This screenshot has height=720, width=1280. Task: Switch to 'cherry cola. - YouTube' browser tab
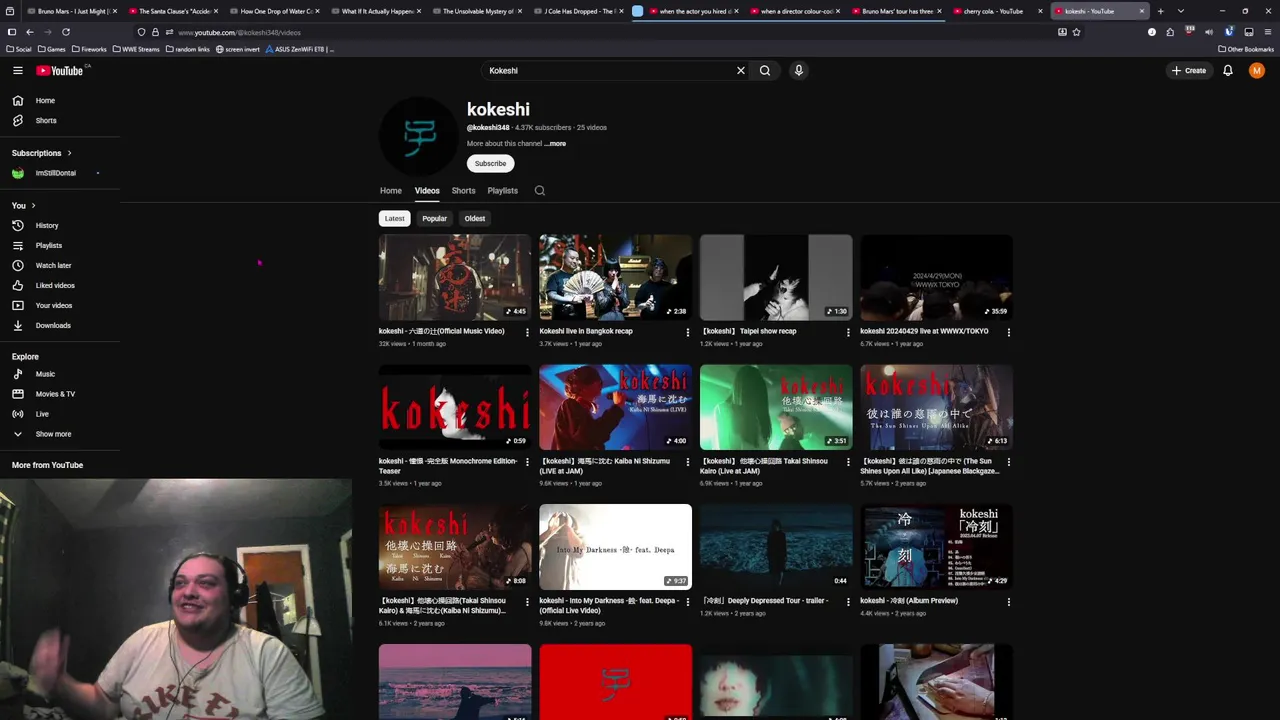pos(992,11)
